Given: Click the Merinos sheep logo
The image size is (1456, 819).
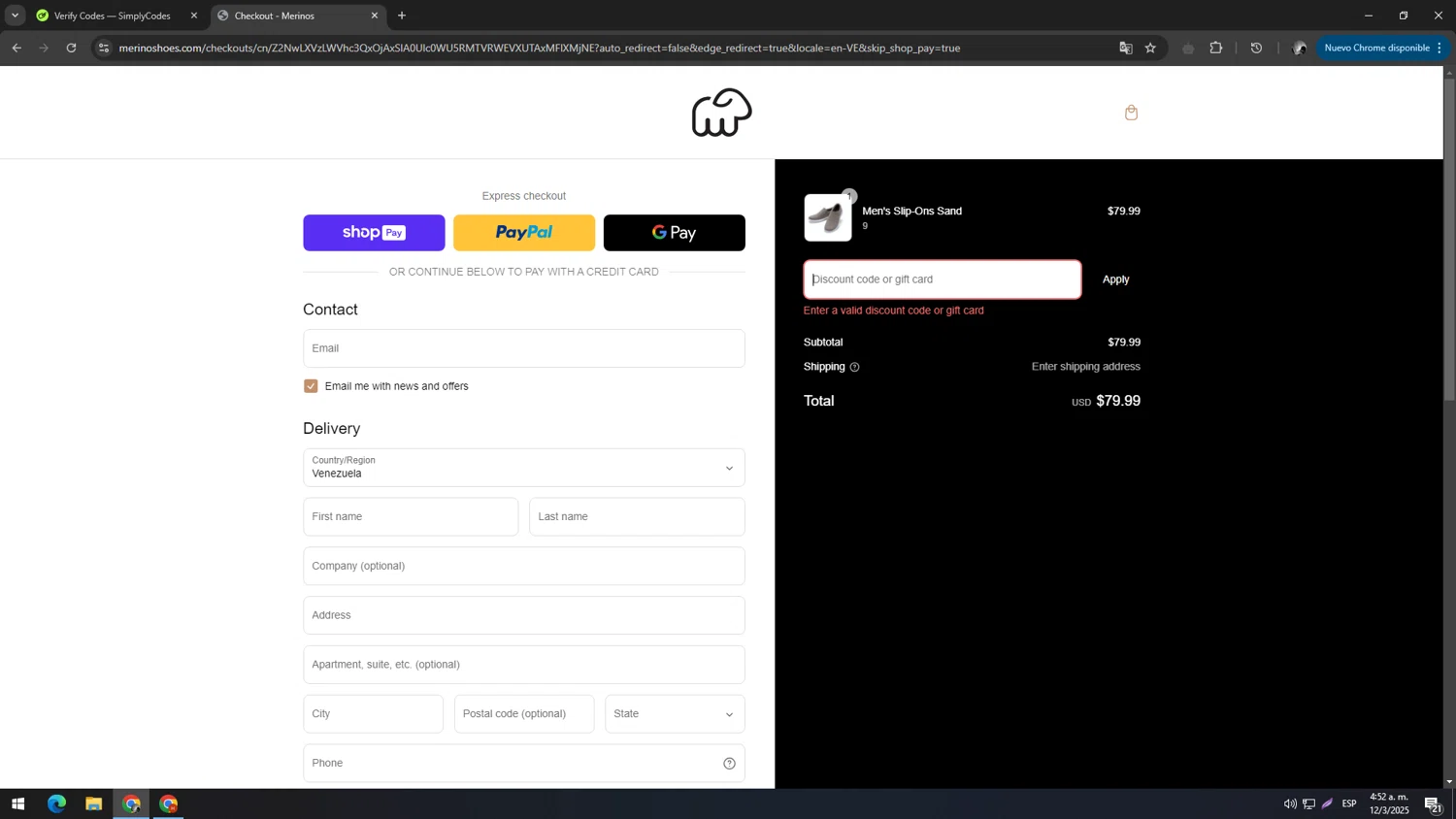Looking at the screenshot, I should tap(721, 113).
